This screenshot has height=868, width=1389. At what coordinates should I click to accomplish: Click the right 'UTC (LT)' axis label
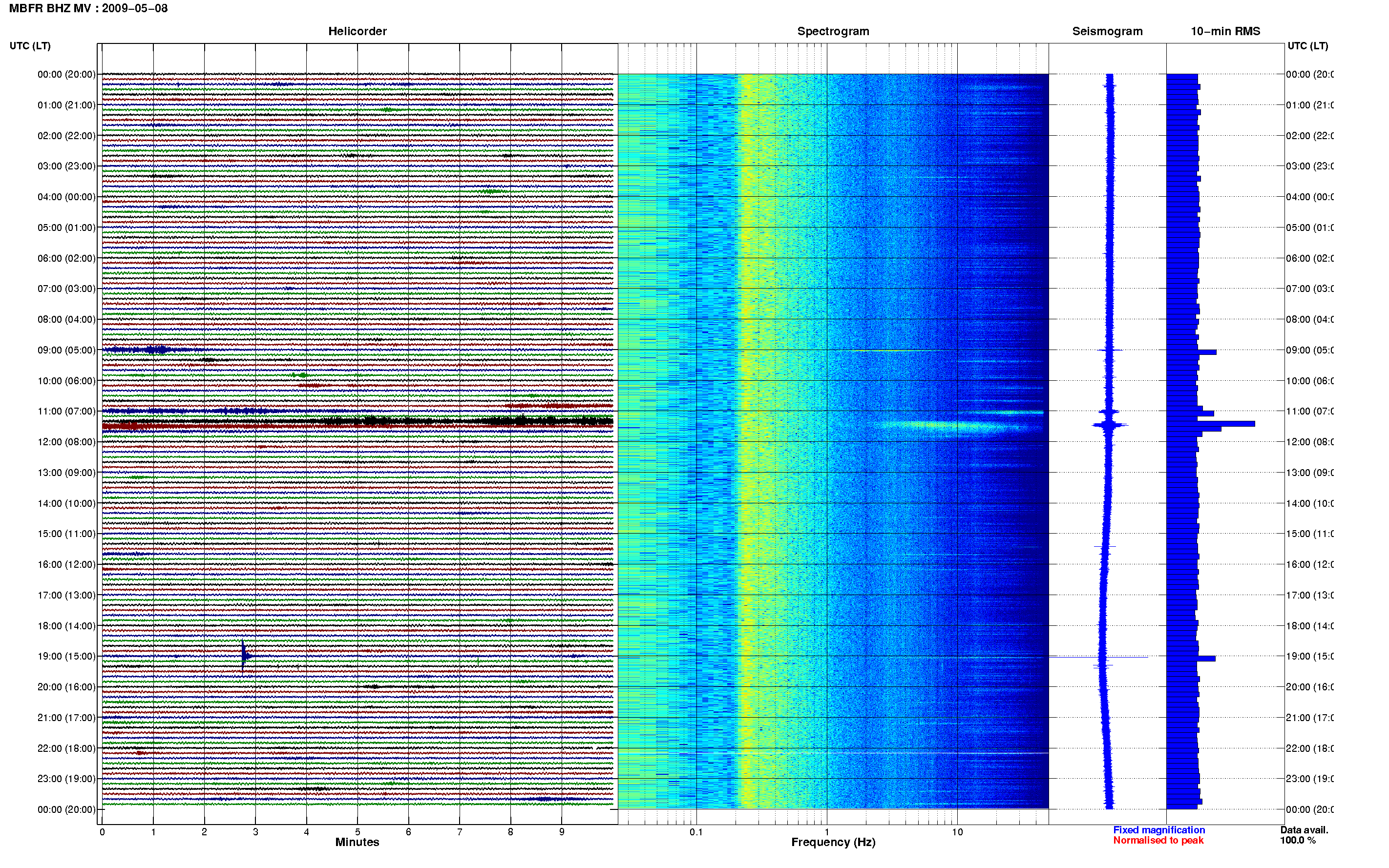1307,46
